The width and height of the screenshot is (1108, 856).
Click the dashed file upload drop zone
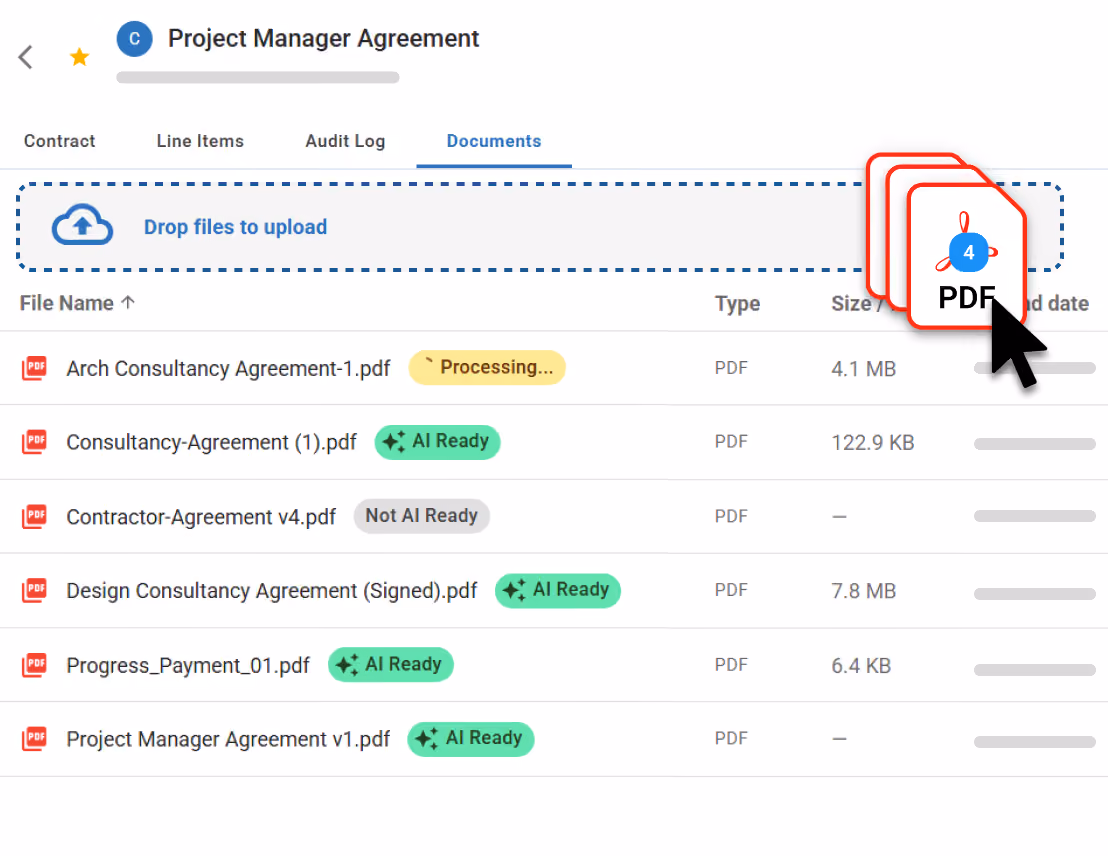tap(539, 227)
